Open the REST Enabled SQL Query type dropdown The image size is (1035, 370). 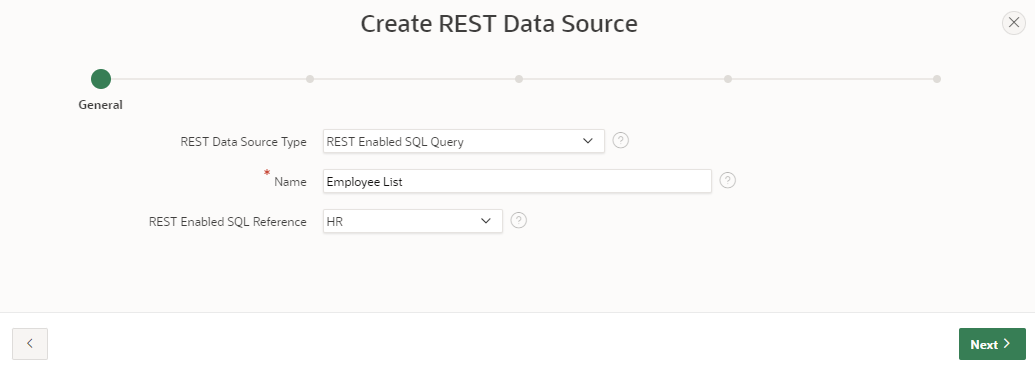pyautogui.click(x=463, y=141)
